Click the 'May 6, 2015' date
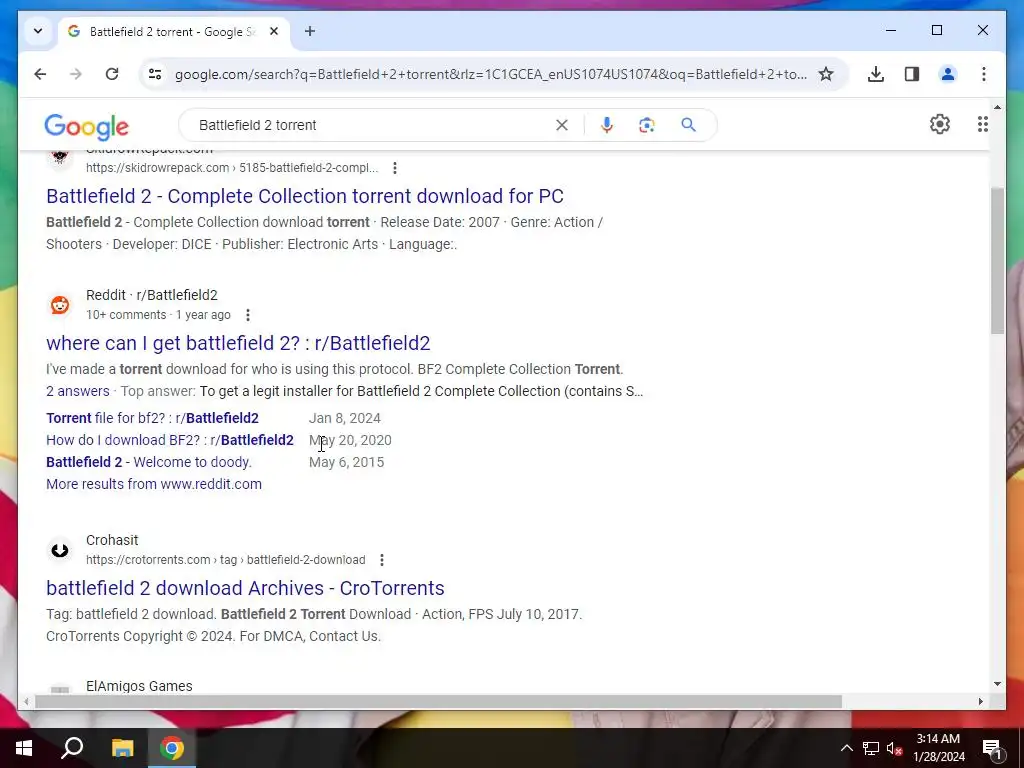1024x768 pixels. click(x=346, y=462)
